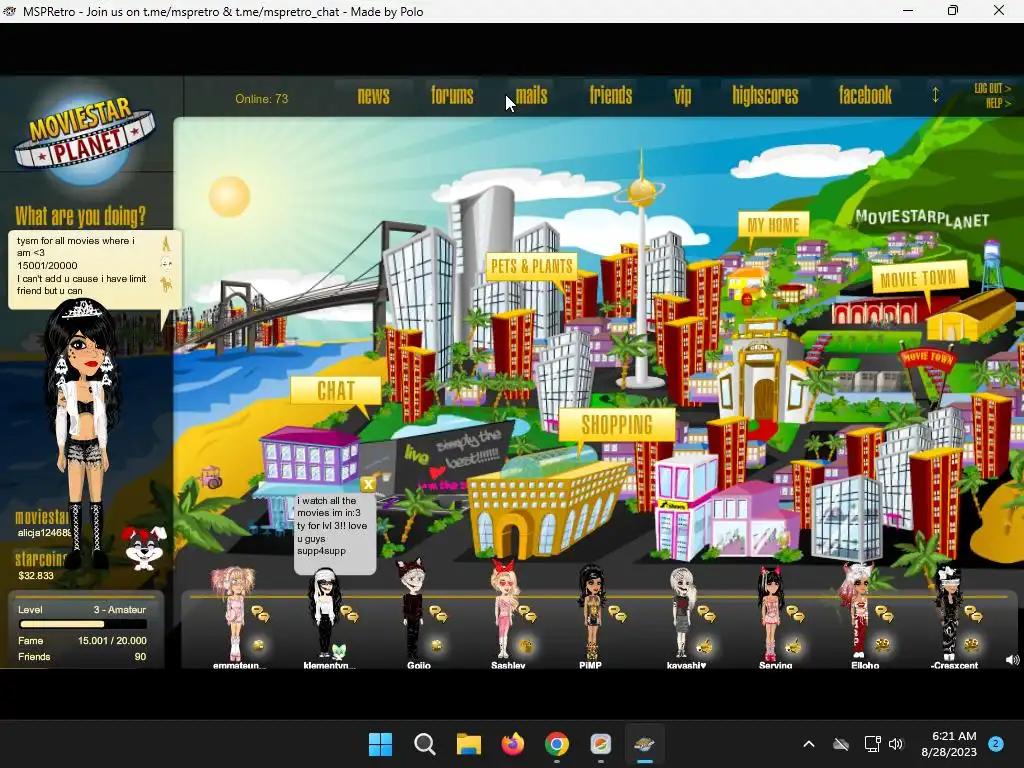Click face expression icon in status bubble

[x=167, y=264]
